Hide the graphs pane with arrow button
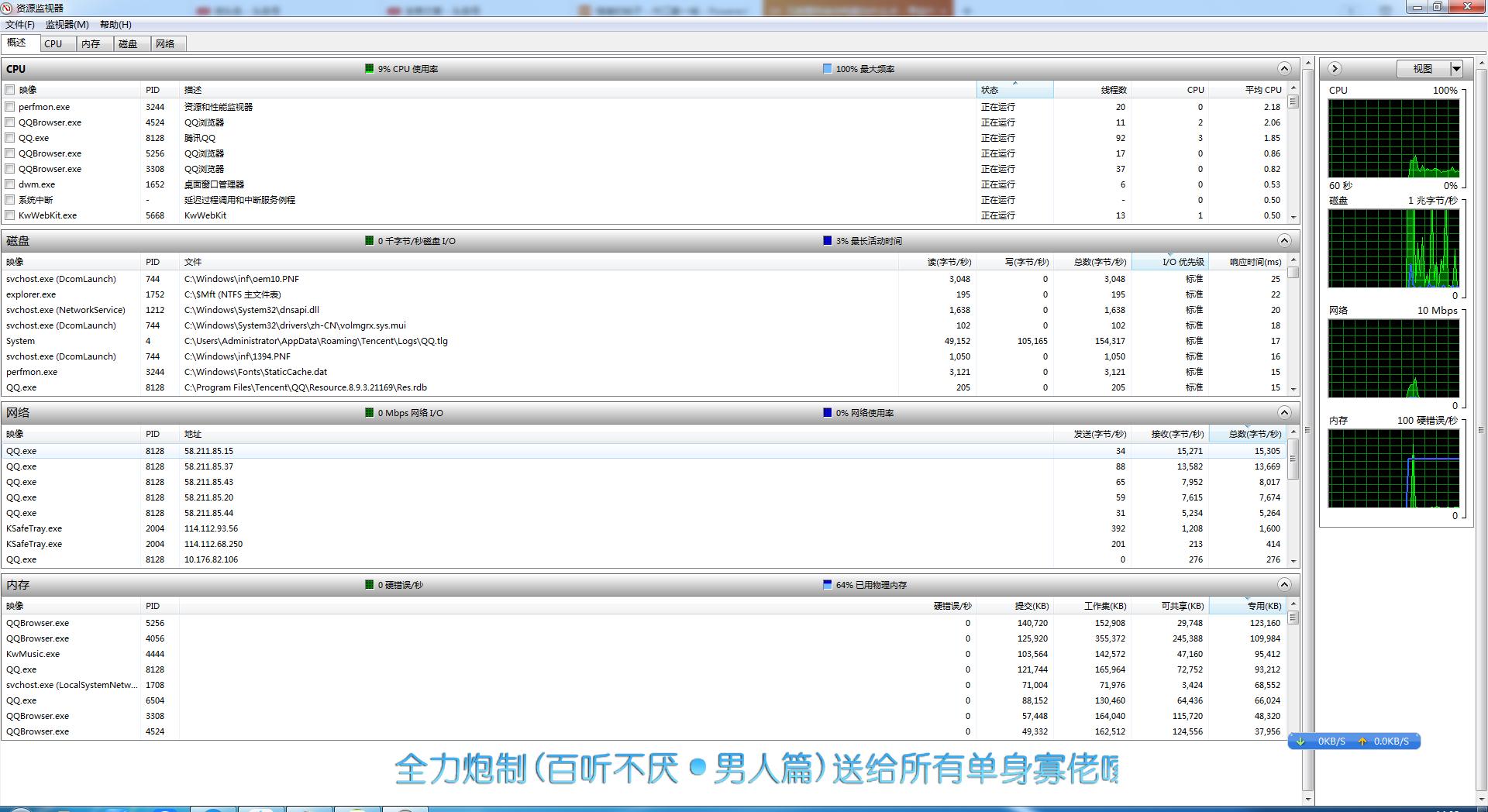The height and width of the screenshot is (812, 1488). click(x=1335, y=68)
